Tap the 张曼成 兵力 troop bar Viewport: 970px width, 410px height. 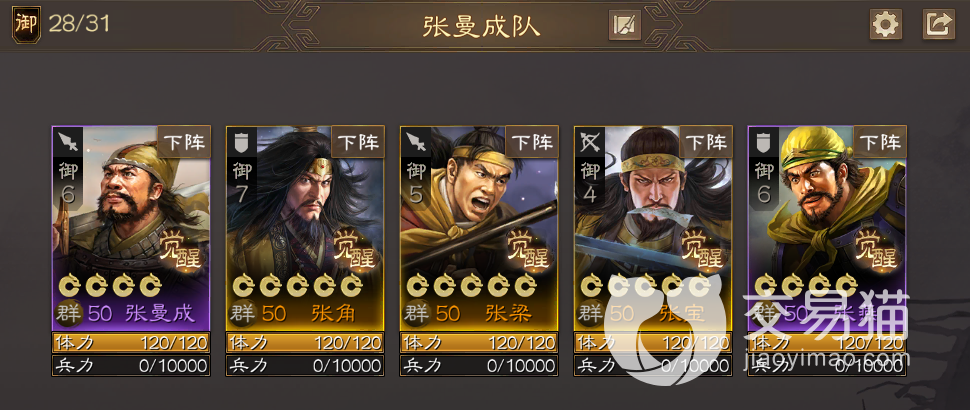[131, 365]
